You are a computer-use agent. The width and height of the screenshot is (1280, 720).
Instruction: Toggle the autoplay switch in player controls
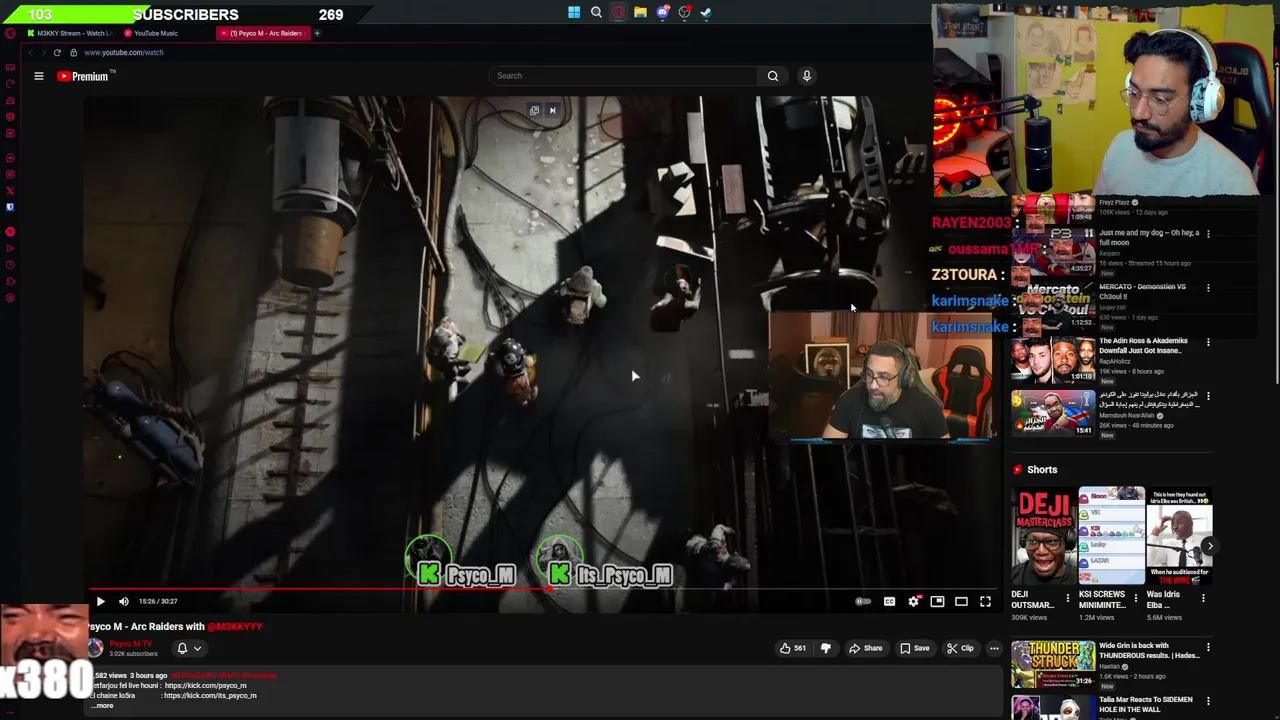[x=863, y=601]
